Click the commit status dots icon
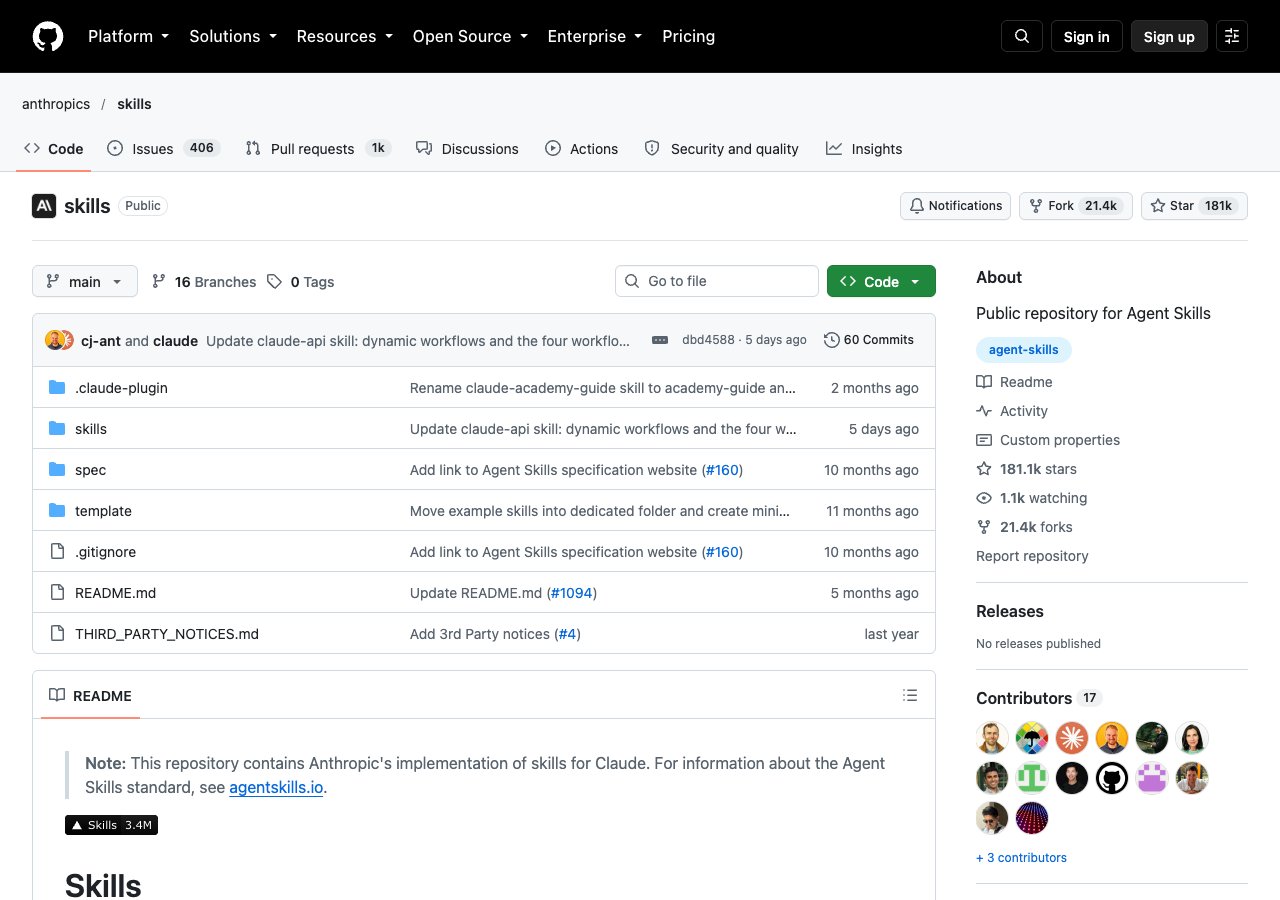The height and width of the screenshot is (900, 1280). pyautogui.click(x=660, y=340)
